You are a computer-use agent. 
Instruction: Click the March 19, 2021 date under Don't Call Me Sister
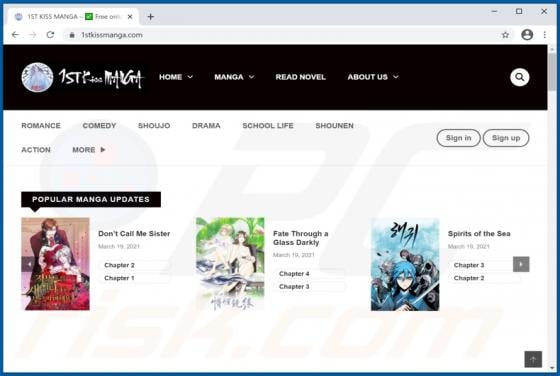point(119,246)
